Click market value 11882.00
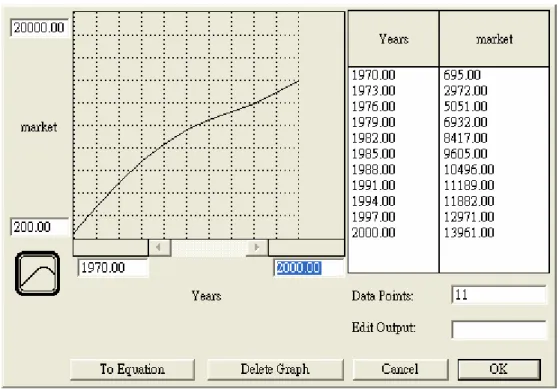Screen dimensions: 559x389 [x=469, y=201]
